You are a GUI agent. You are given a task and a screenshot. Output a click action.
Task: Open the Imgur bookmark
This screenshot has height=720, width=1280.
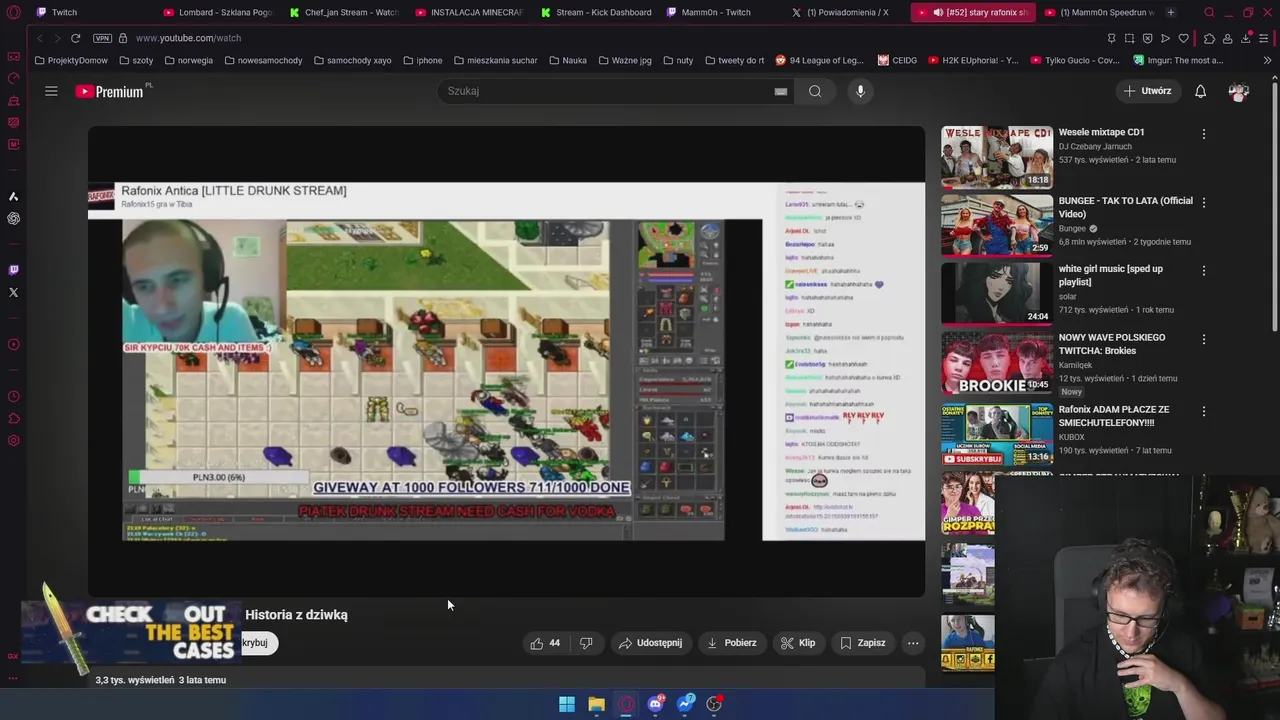pos(1178,60)
